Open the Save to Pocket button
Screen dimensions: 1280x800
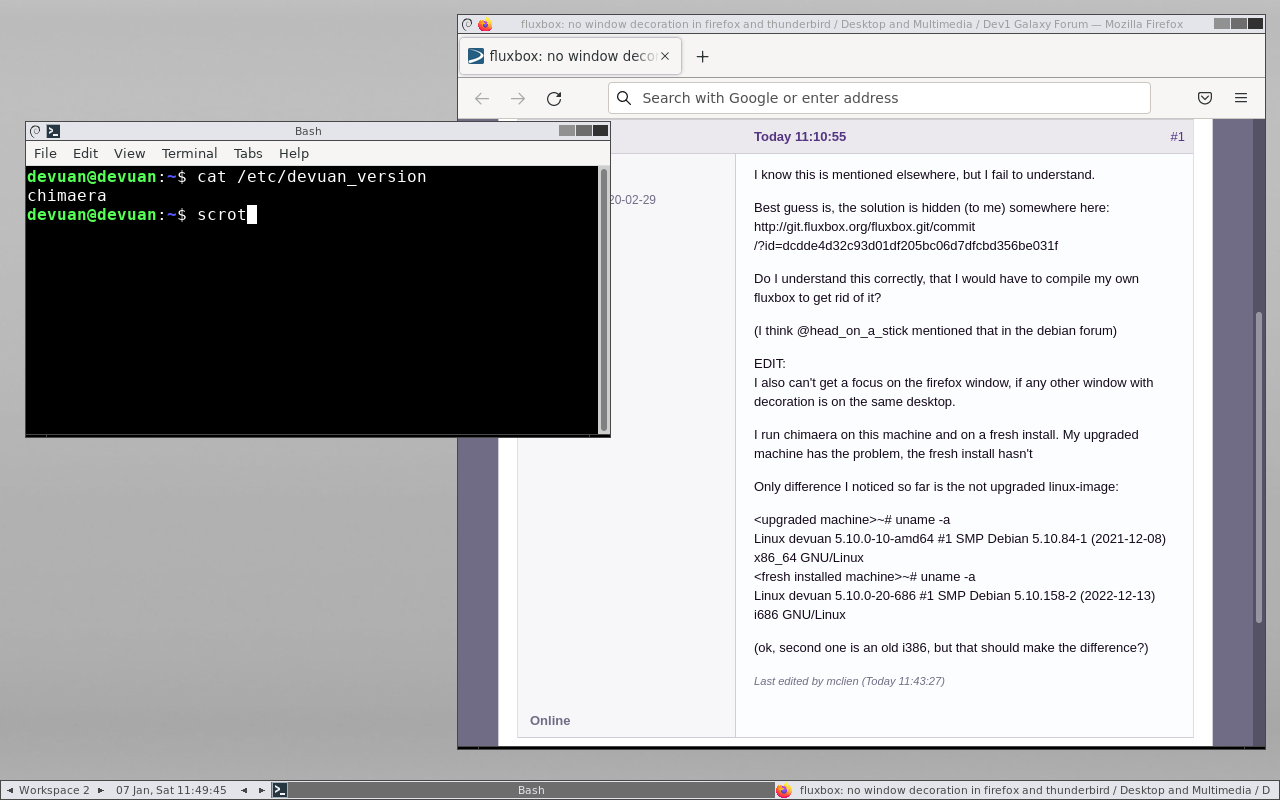click(1205, 98)
